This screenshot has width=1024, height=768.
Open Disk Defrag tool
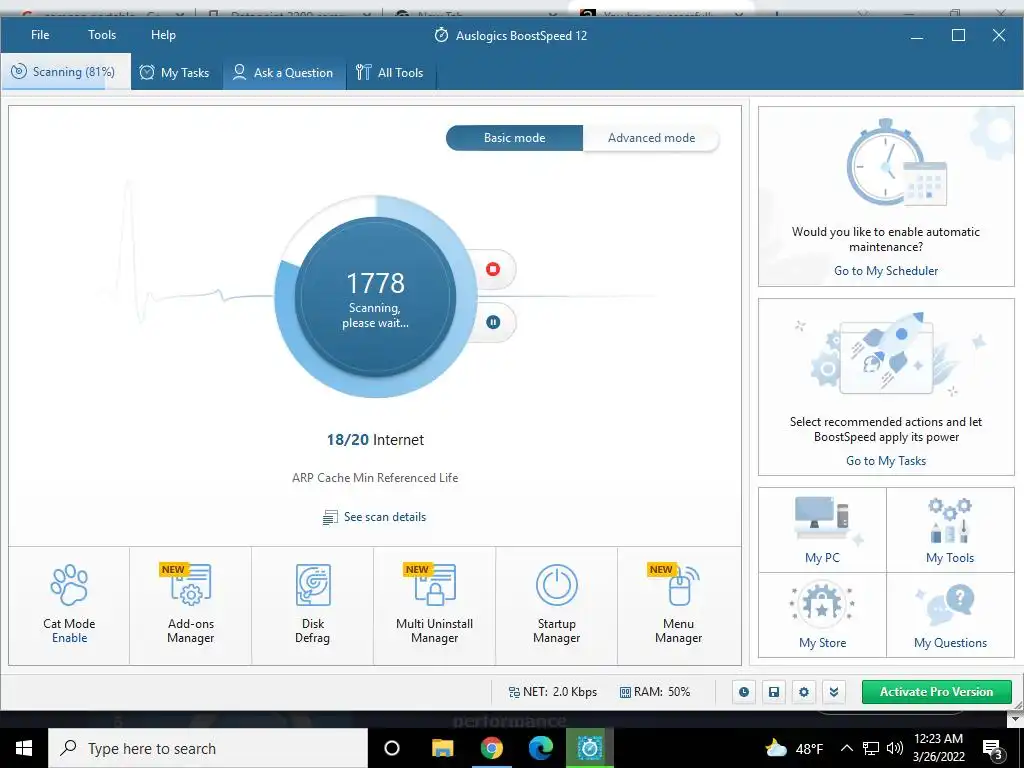point(312,605)
